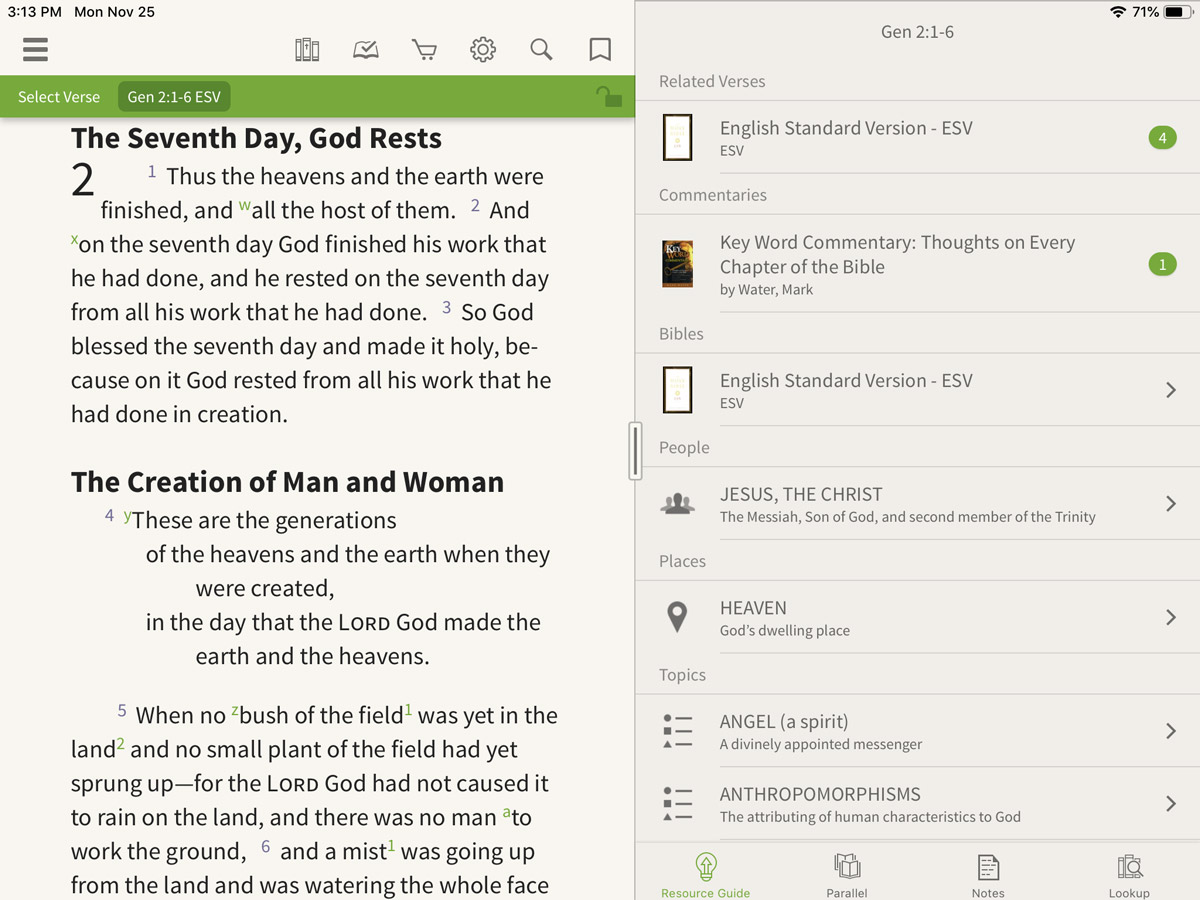Tap the 3:13 PM clock in status bar

point(34,12)
